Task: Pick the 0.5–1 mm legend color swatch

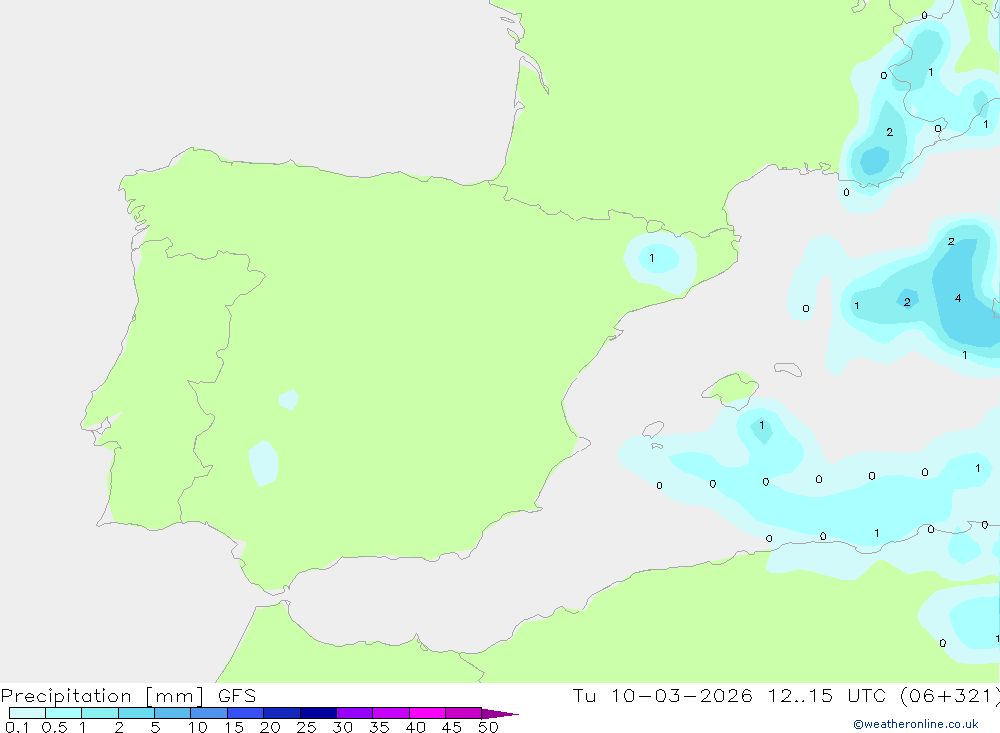Action: [64, 713]
